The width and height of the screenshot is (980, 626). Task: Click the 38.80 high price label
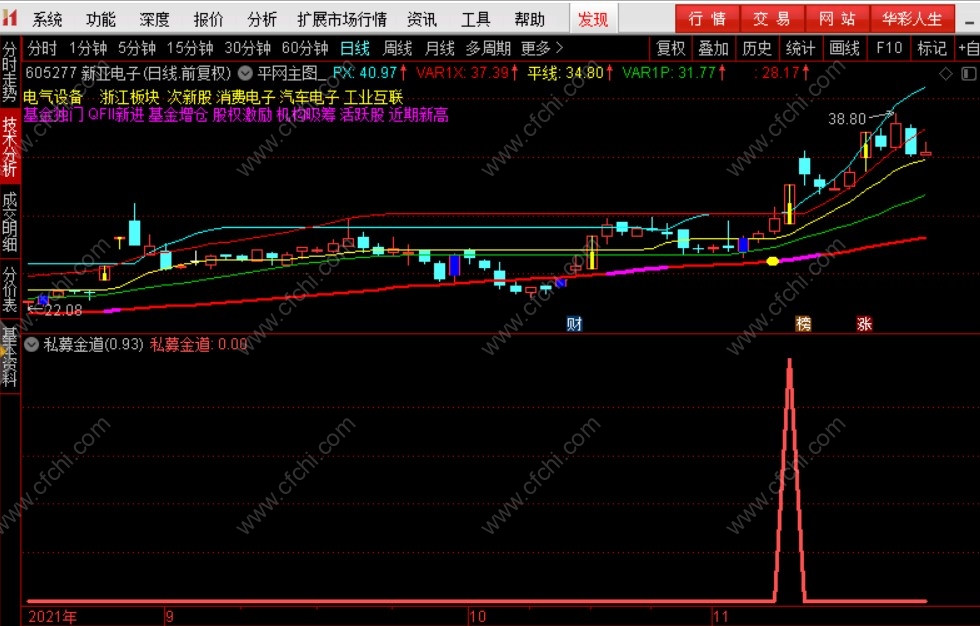(847, 119)
